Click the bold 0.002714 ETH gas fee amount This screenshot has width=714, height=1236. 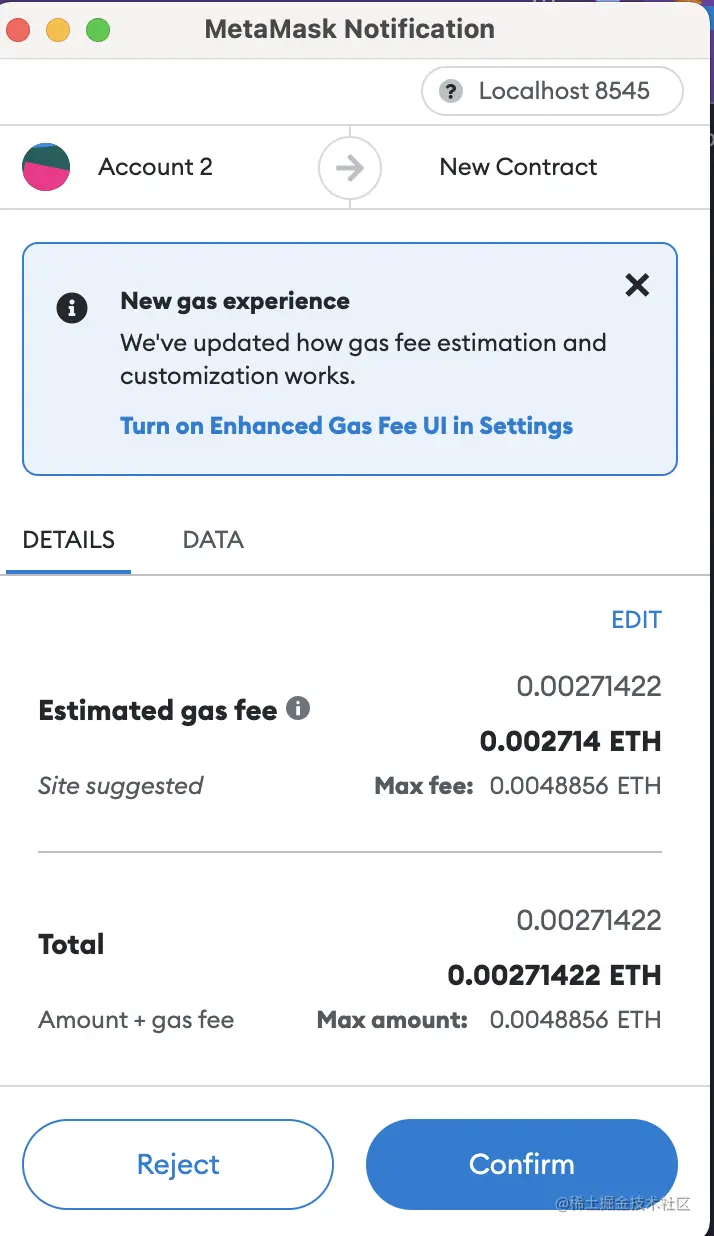[x=570, y=742]
